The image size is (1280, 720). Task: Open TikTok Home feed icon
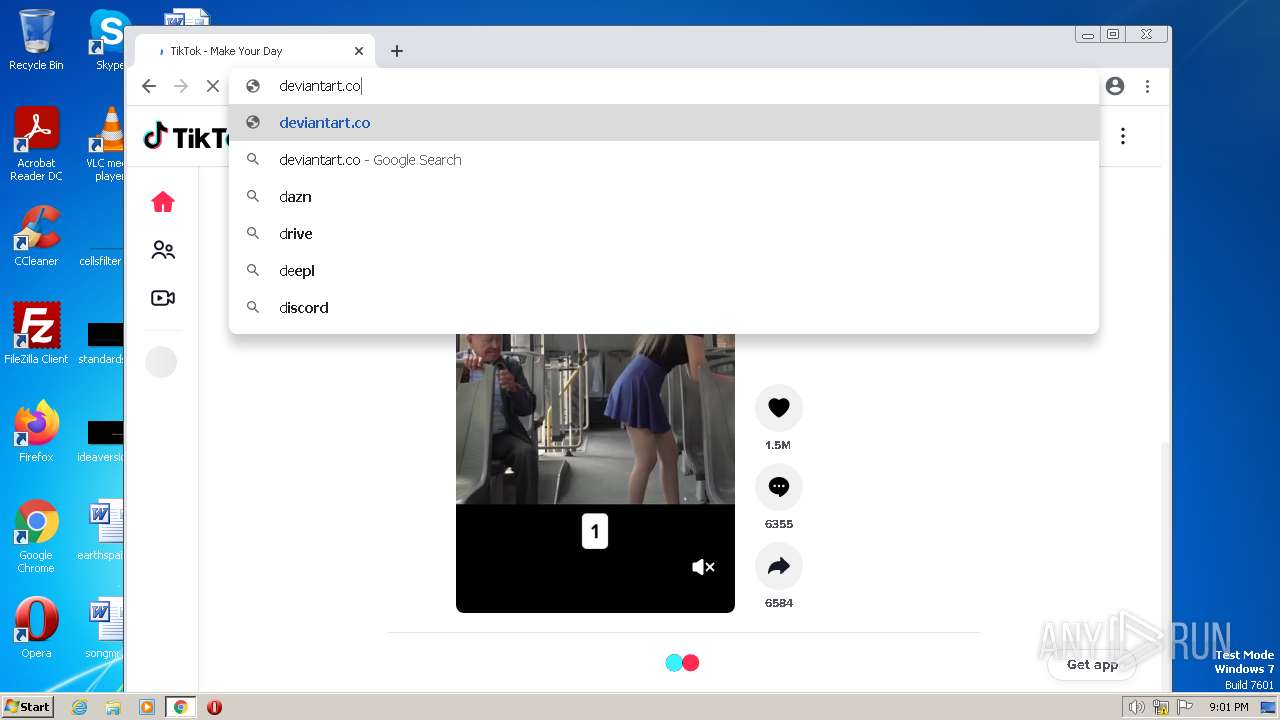163,203
